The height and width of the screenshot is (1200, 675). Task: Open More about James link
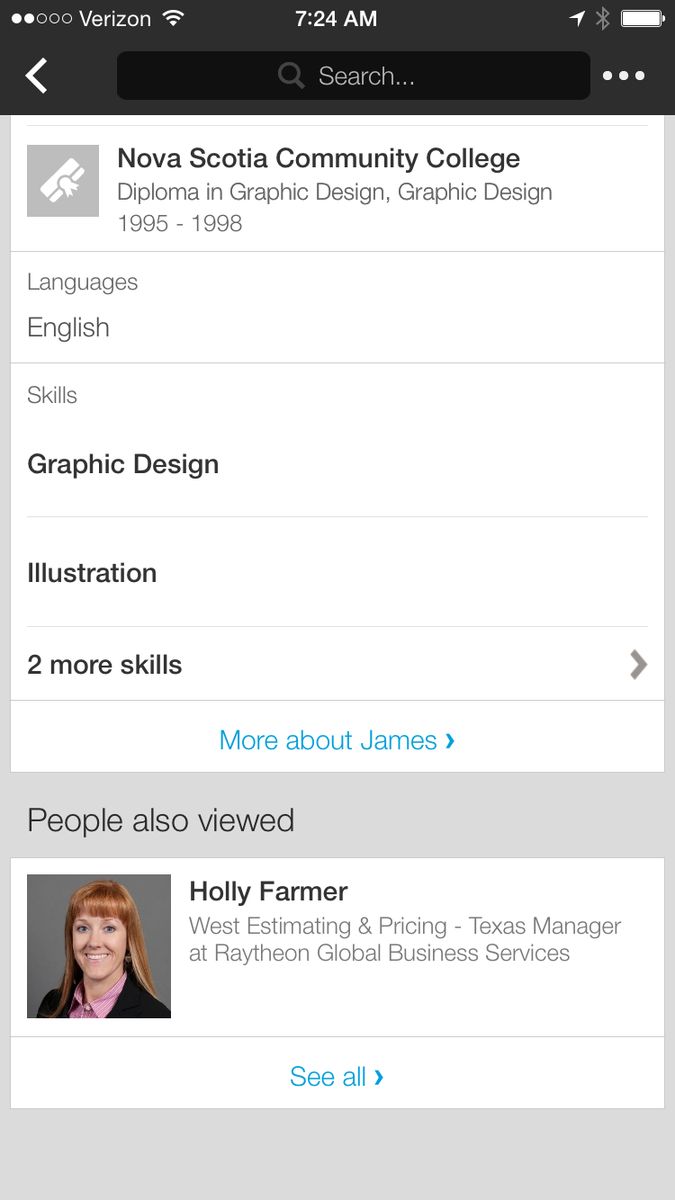pyautogui.click(x=337, y=740)
